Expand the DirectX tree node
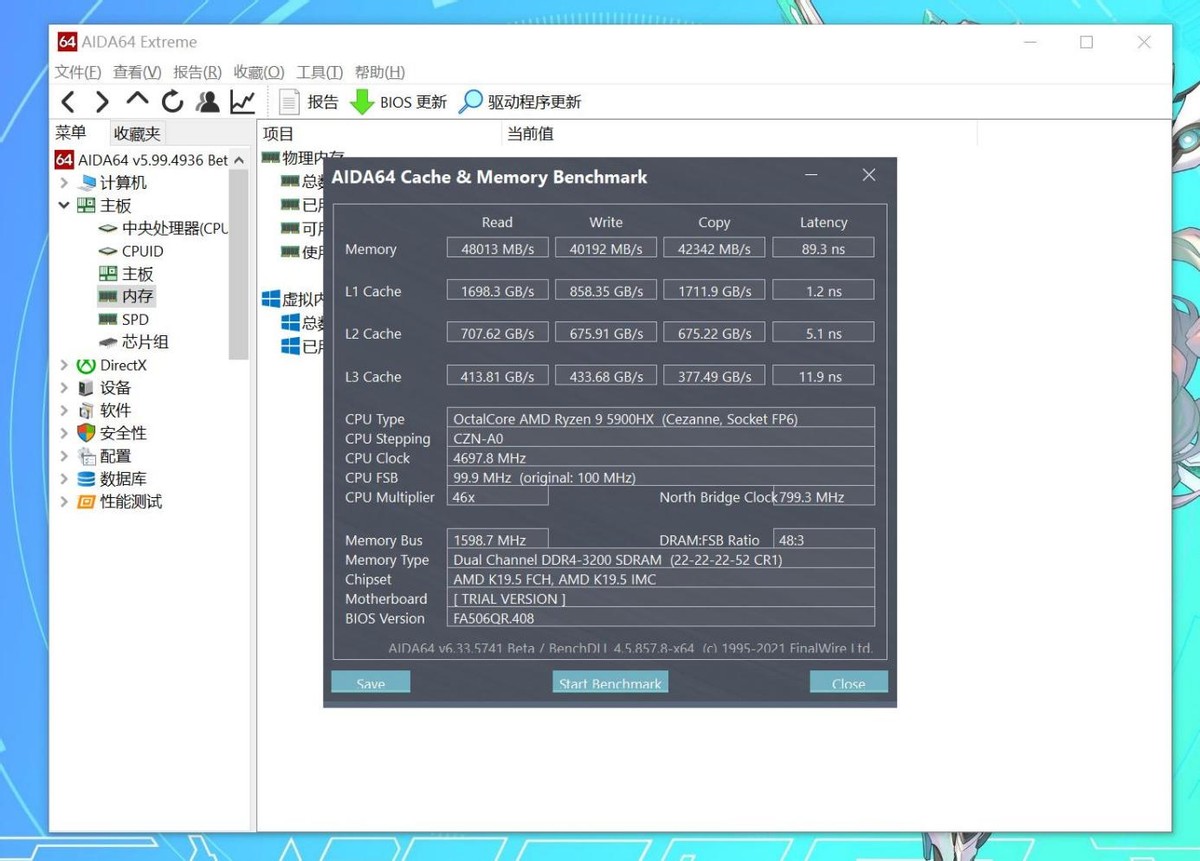The height and width of the screenshot is (861, 1200). point(64,365)
